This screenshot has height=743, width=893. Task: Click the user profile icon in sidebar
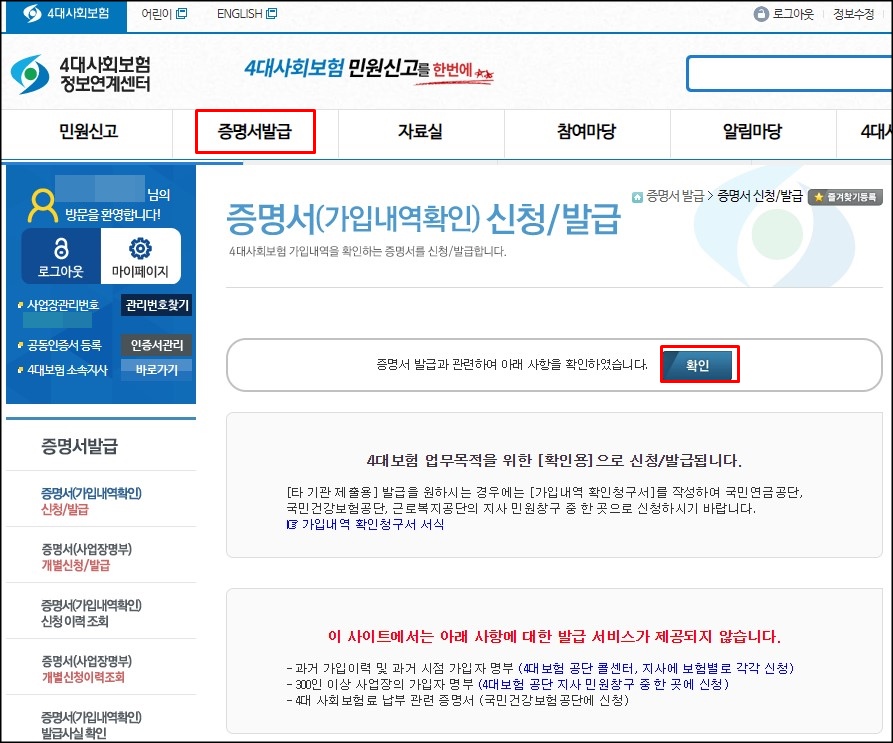click(43, 206)
